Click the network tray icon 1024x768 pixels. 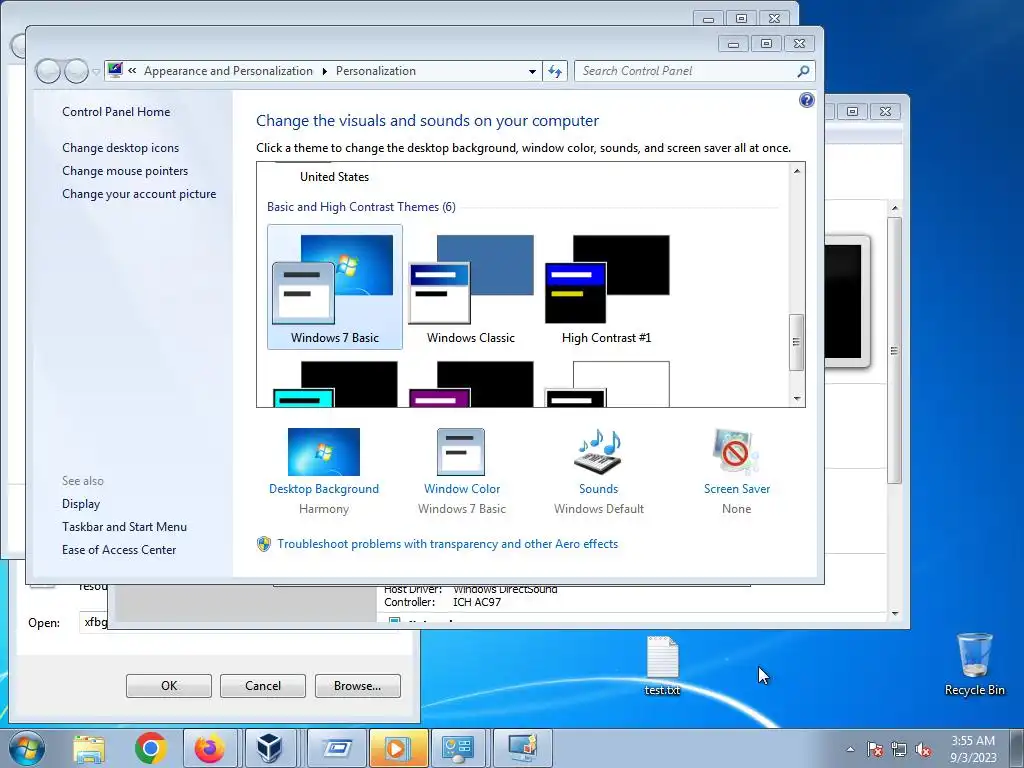point(899,750)
